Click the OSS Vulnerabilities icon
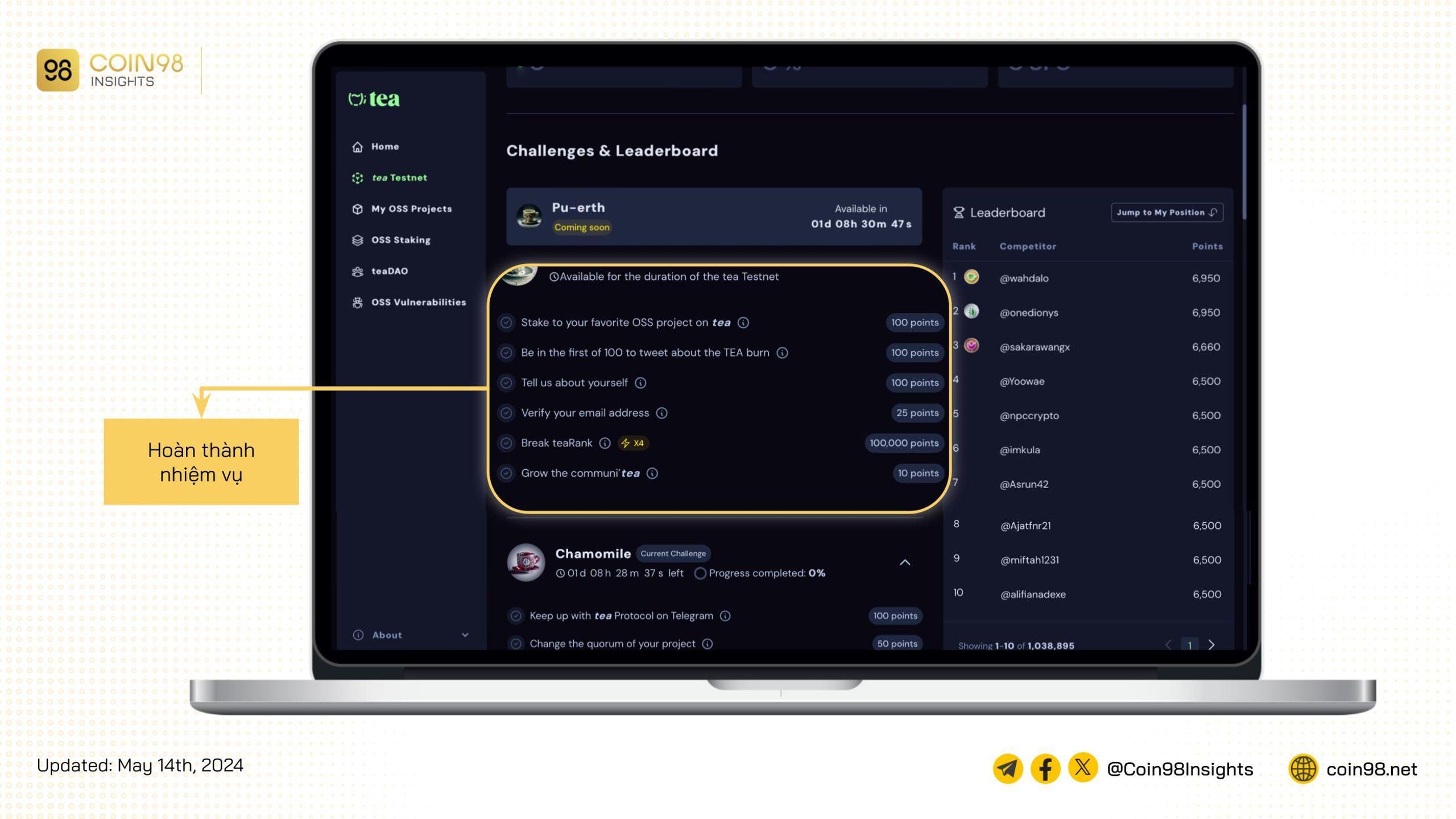This screenshot has height=819, width=1456. [x=357, y=301]
